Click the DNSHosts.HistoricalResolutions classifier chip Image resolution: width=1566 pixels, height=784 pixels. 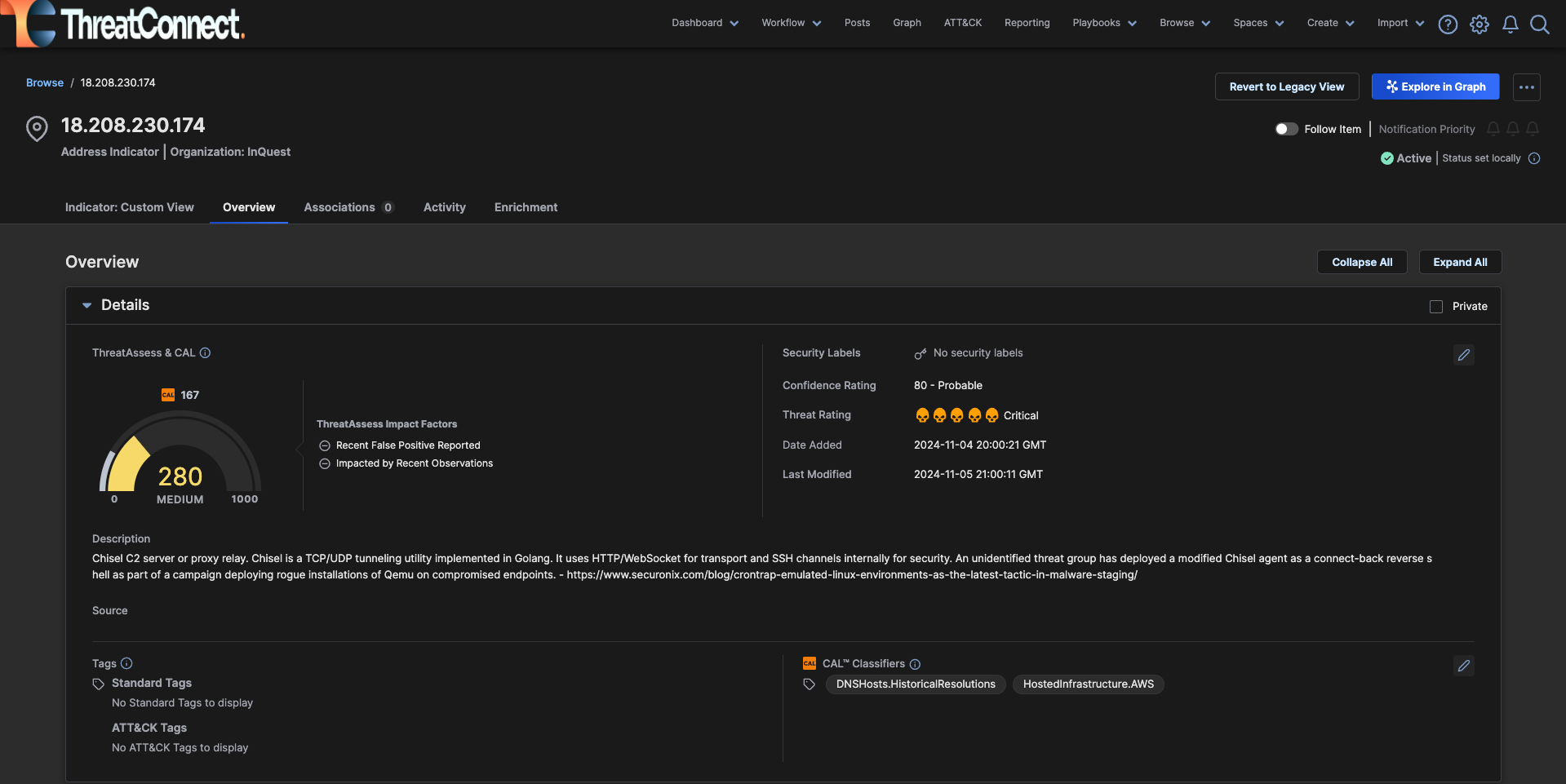coord(916,684)
